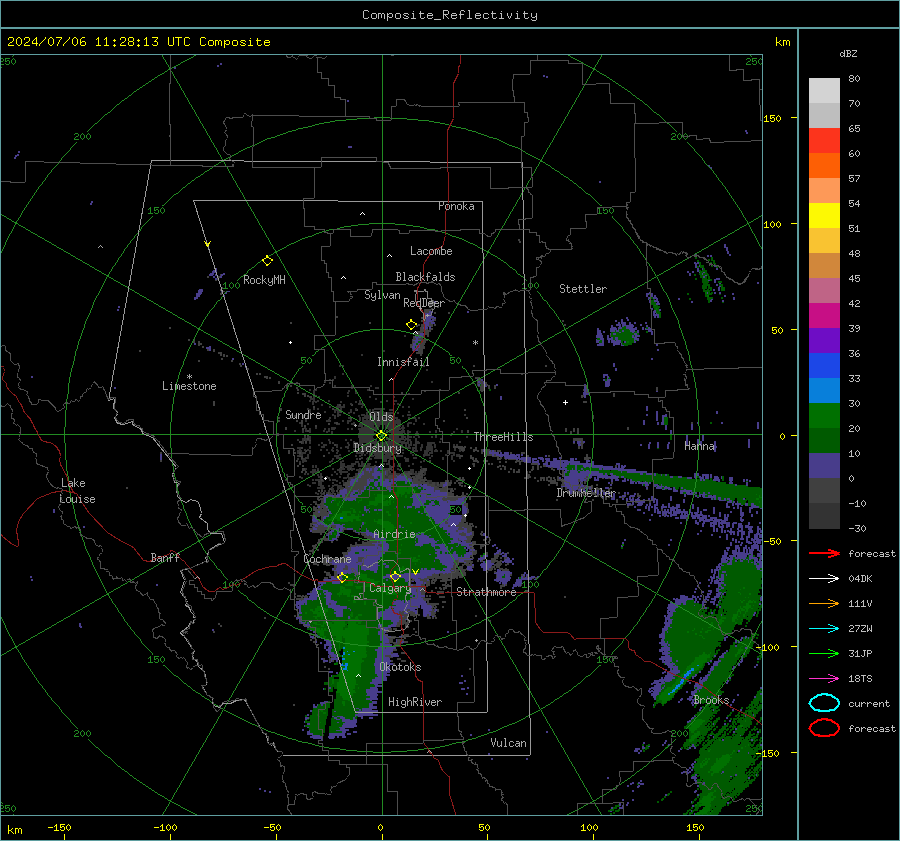Click the Lacombe city label
The width and height of the screenshot is (900, 841).
click(431, 251)
